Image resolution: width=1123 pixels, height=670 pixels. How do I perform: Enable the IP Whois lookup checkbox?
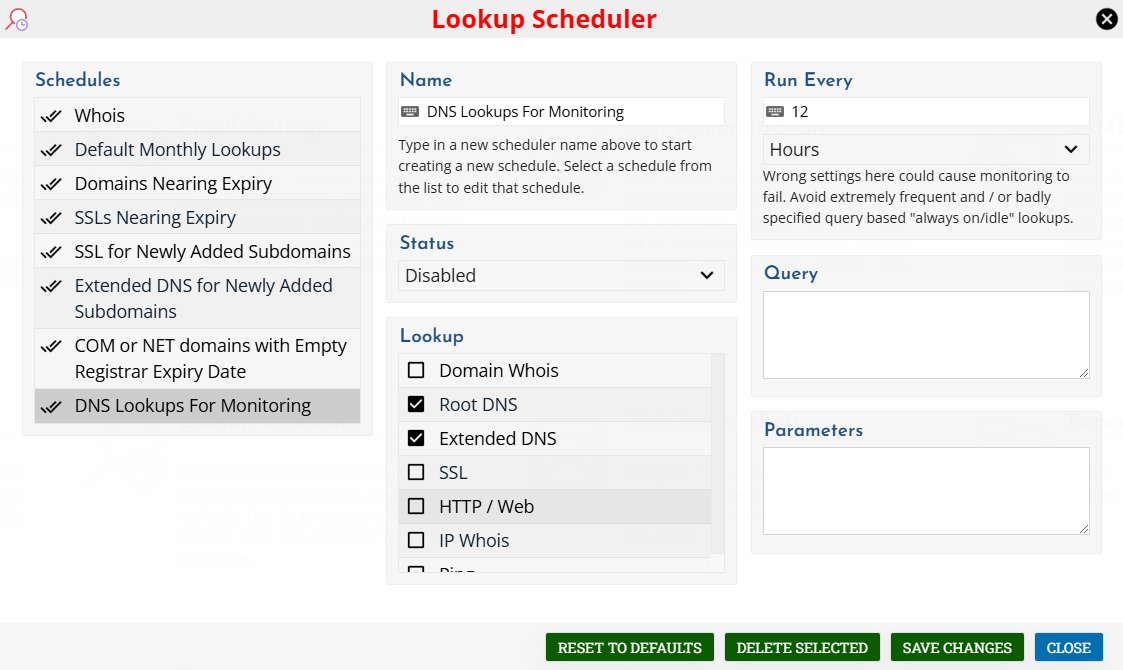[x=416, y=540]
